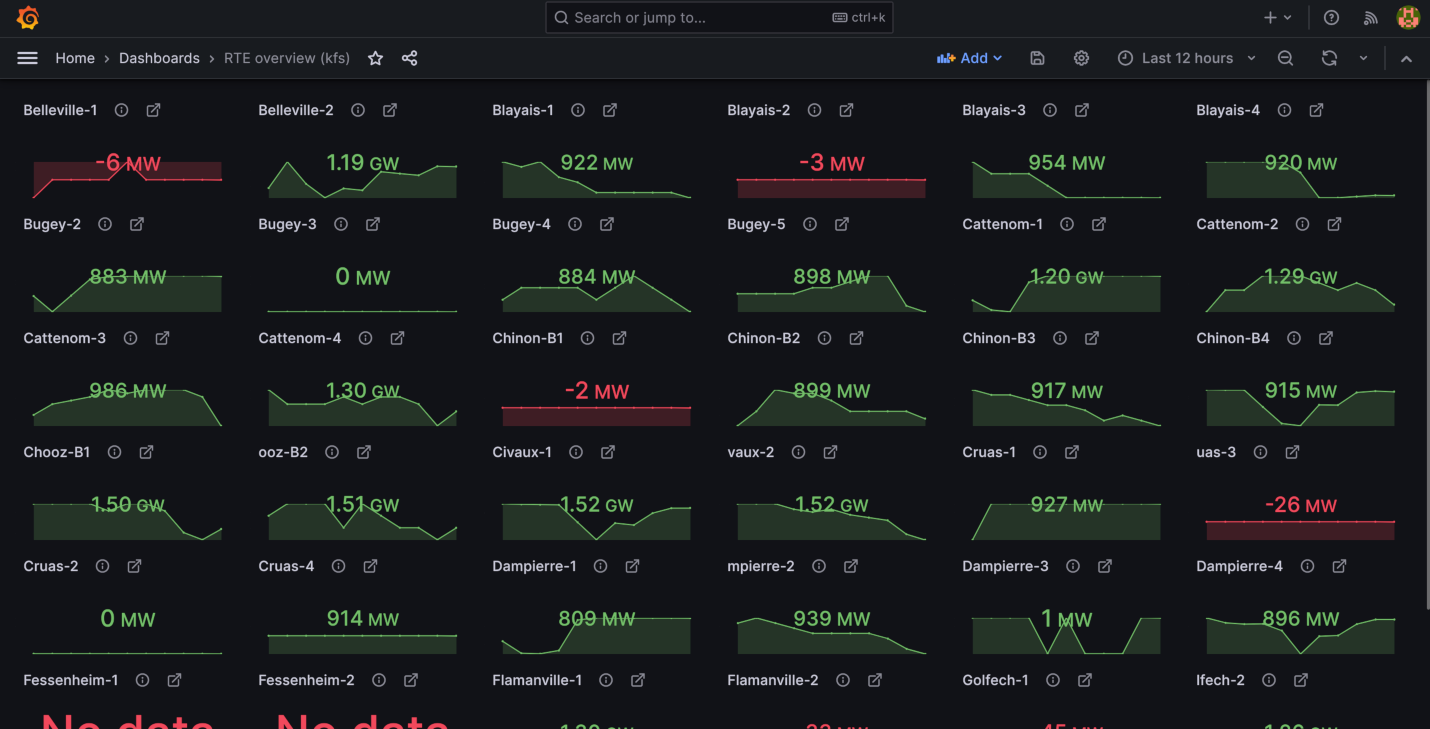Open the share dashboard icon
The width and height of the screenshot is (1430, 729).
tap(409, 58)
